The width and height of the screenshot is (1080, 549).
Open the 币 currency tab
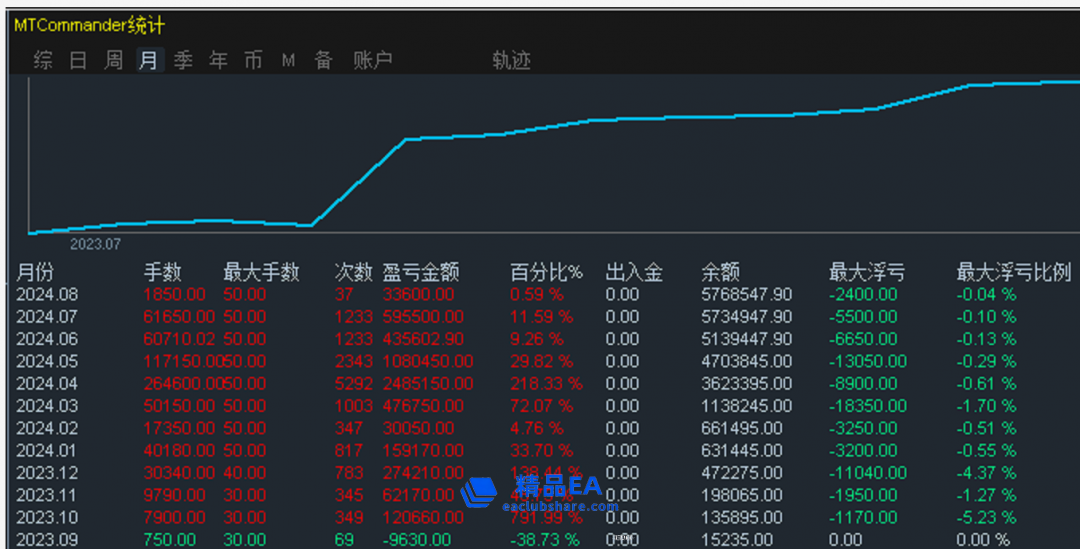[253, 61]
